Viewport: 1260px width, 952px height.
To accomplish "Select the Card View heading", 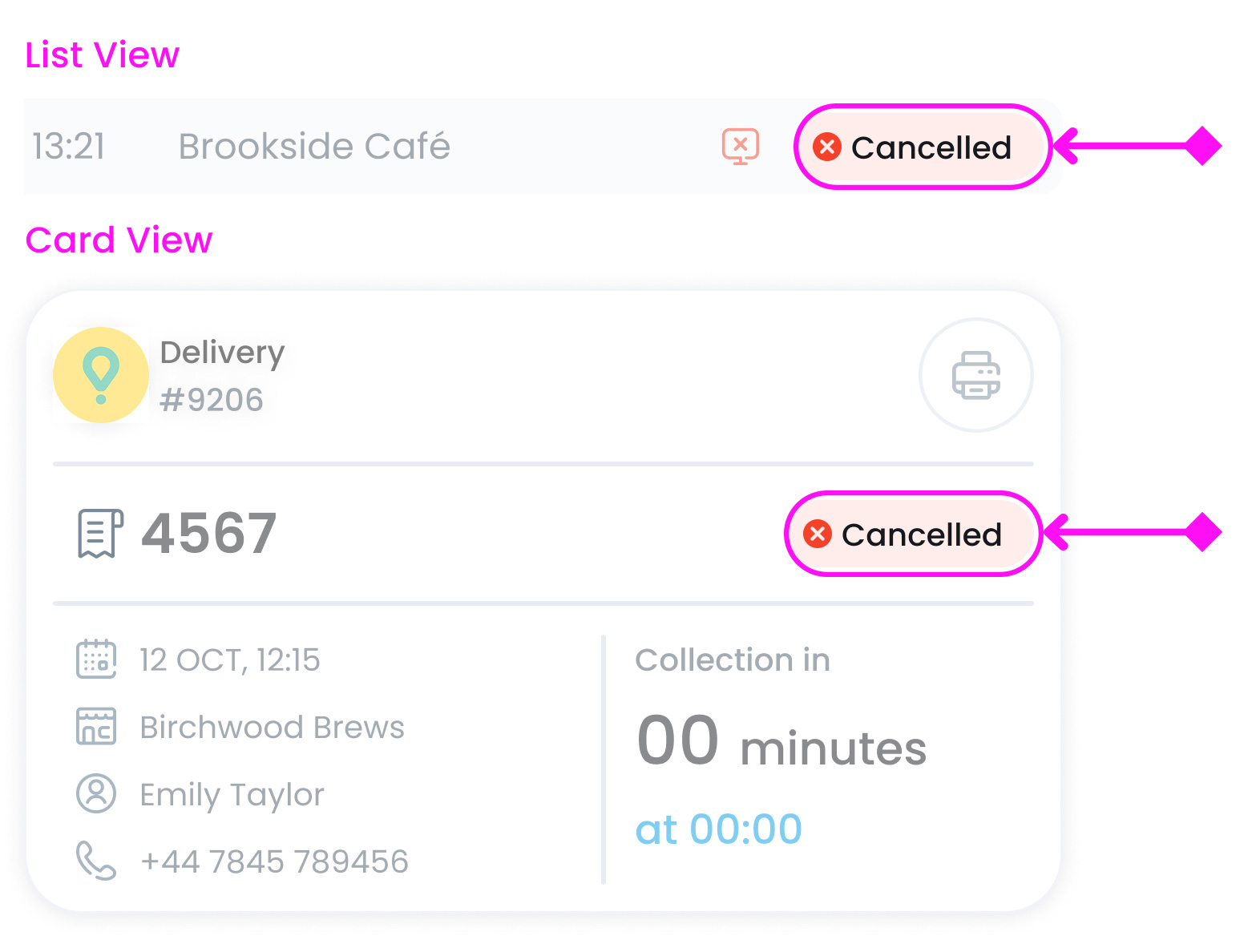I will [x=119, y=240].
